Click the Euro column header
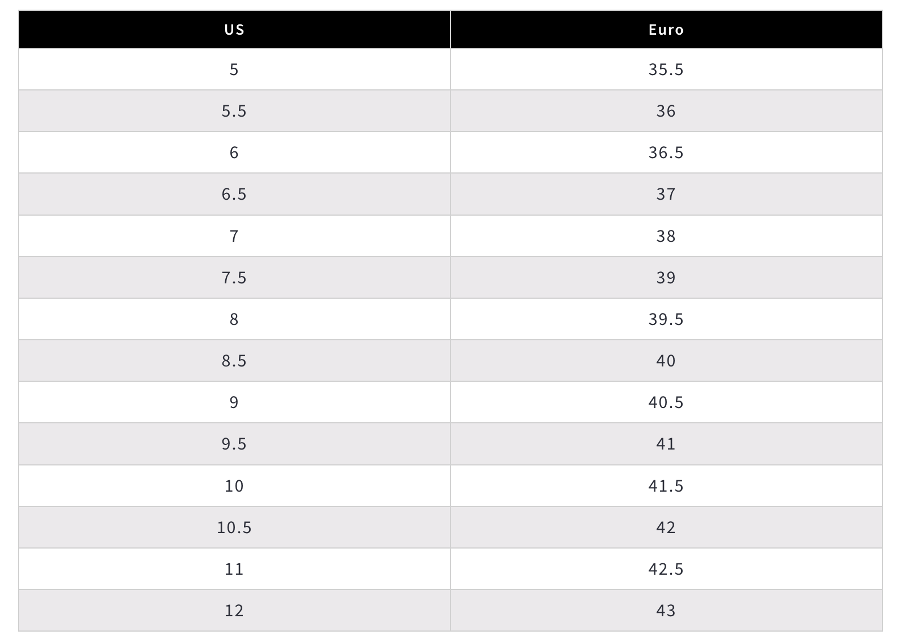This screenshot has height=644, width=900. point(666,29)
